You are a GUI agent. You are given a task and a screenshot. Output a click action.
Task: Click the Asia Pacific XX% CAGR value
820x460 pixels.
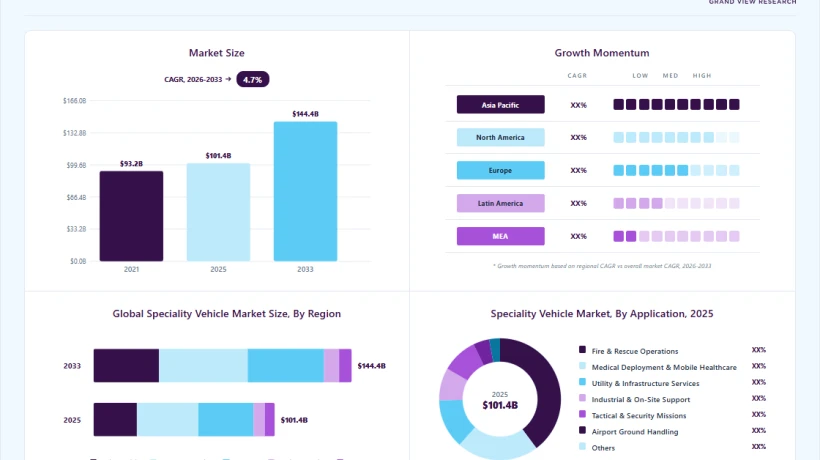click(x=578, y=105)
